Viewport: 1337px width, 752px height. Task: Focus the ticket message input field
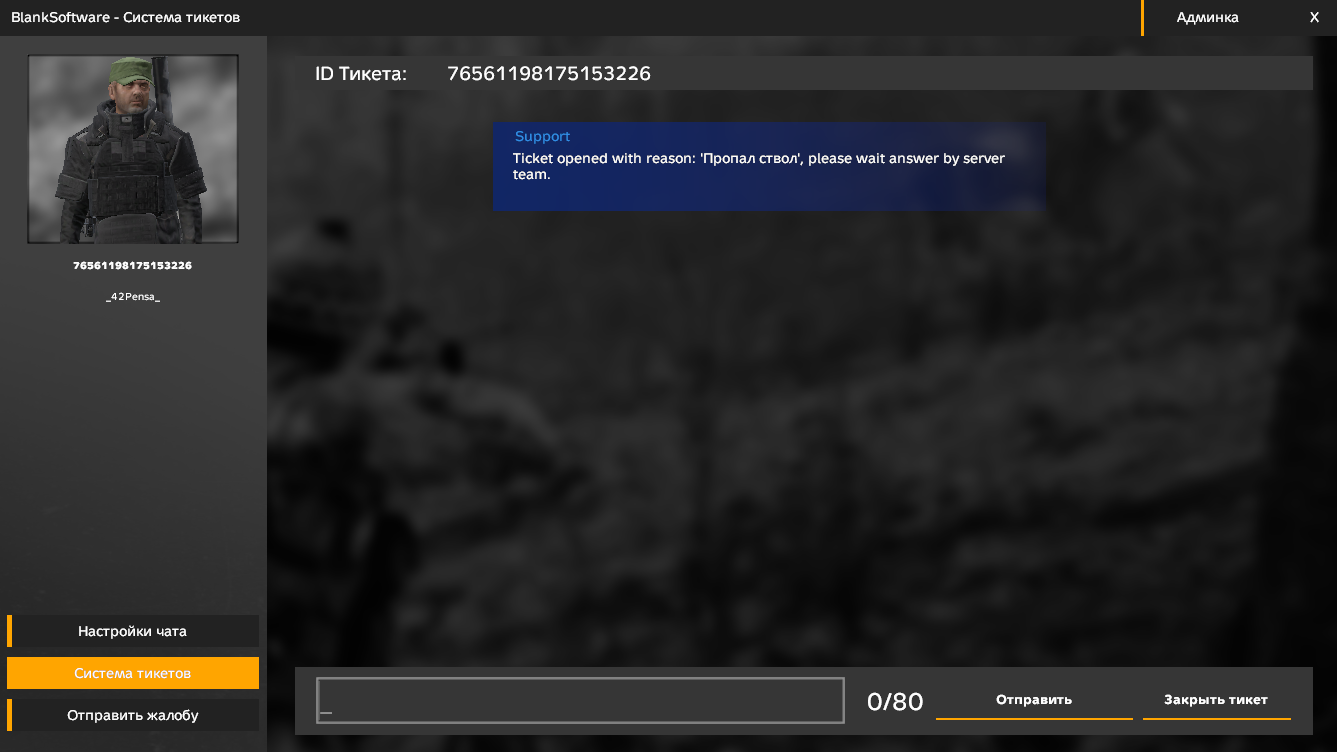click(580, 700)
